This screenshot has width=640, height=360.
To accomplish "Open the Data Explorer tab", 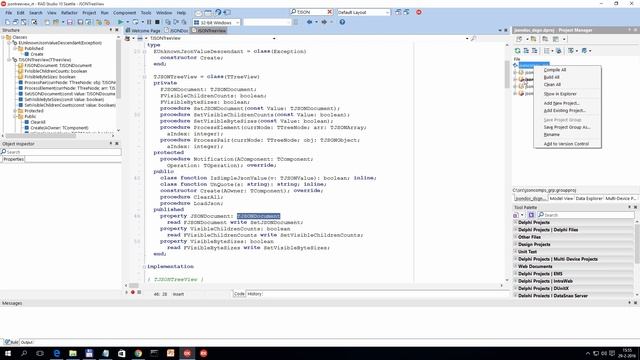I will (589, 198).
